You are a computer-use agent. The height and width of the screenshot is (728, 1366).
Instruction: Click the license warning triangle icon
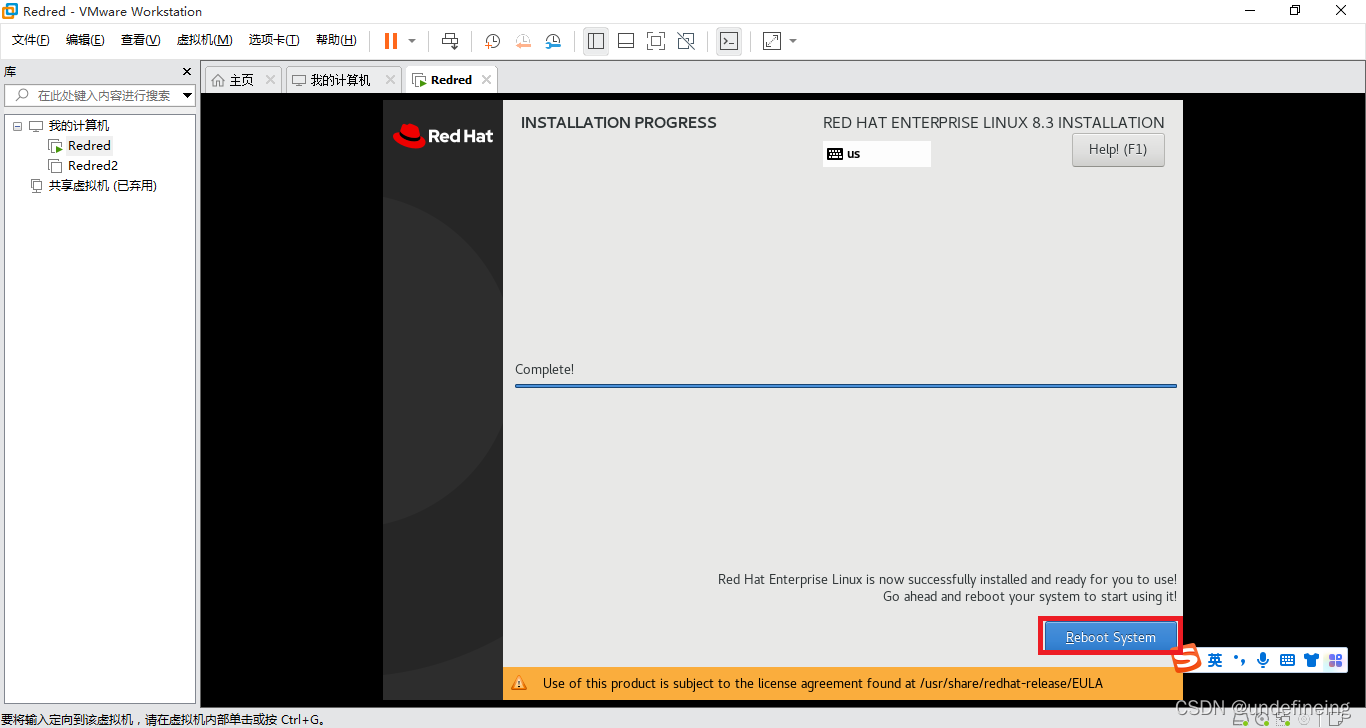(x=519, y=684)
